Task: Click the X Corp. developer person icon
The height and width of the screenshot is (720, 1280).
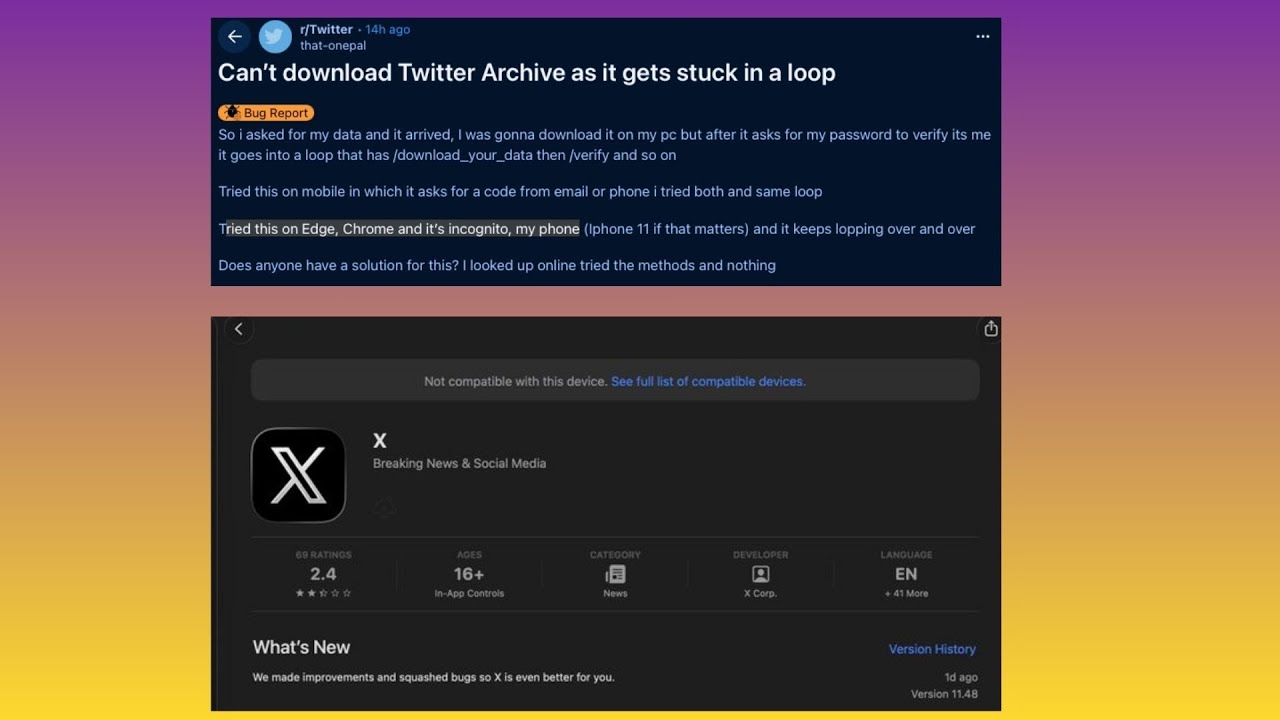Action: 761,574
